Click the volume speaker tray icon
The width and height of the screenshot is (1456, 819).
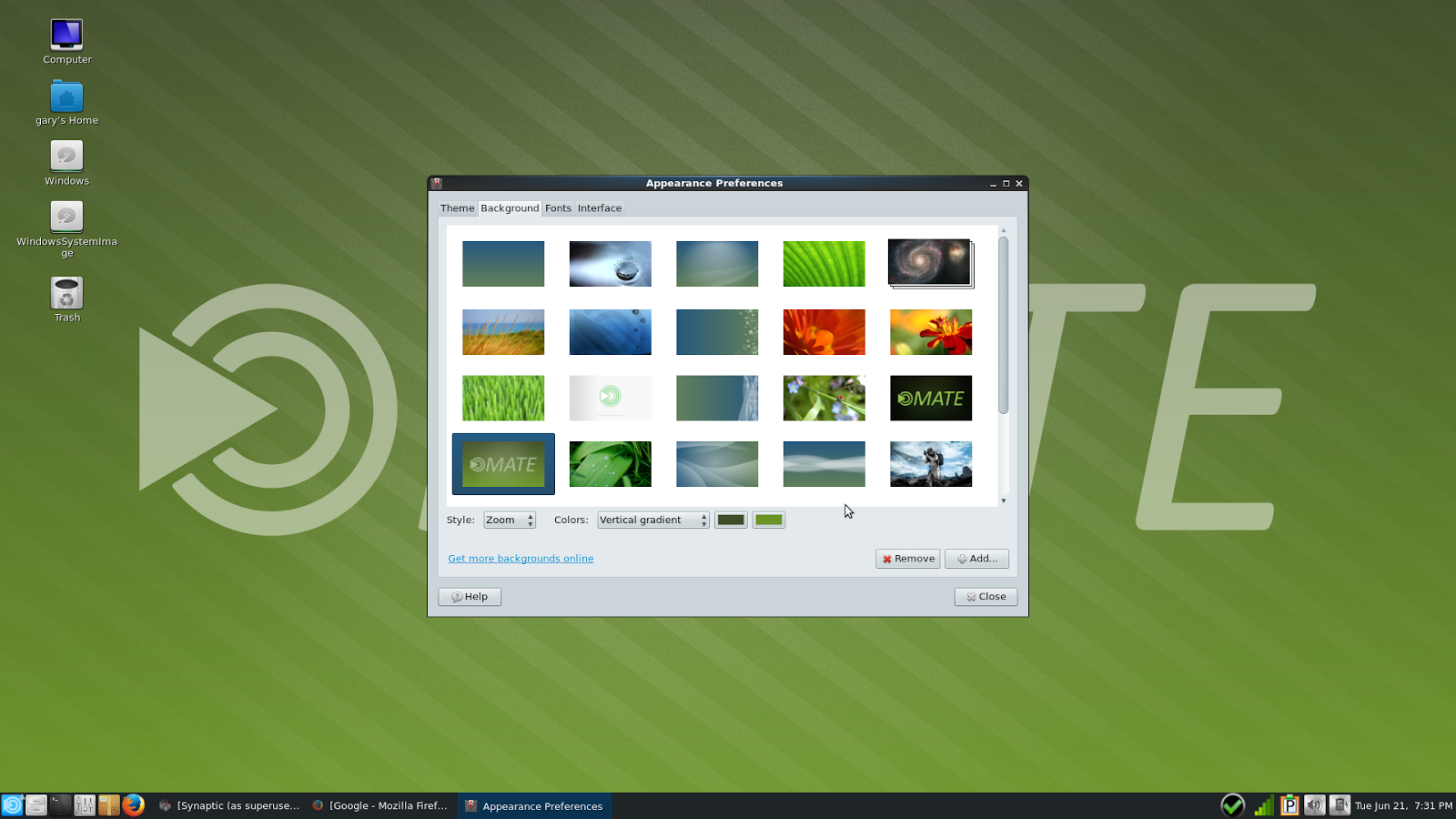pyautogui.click(x=1314, y=805)
